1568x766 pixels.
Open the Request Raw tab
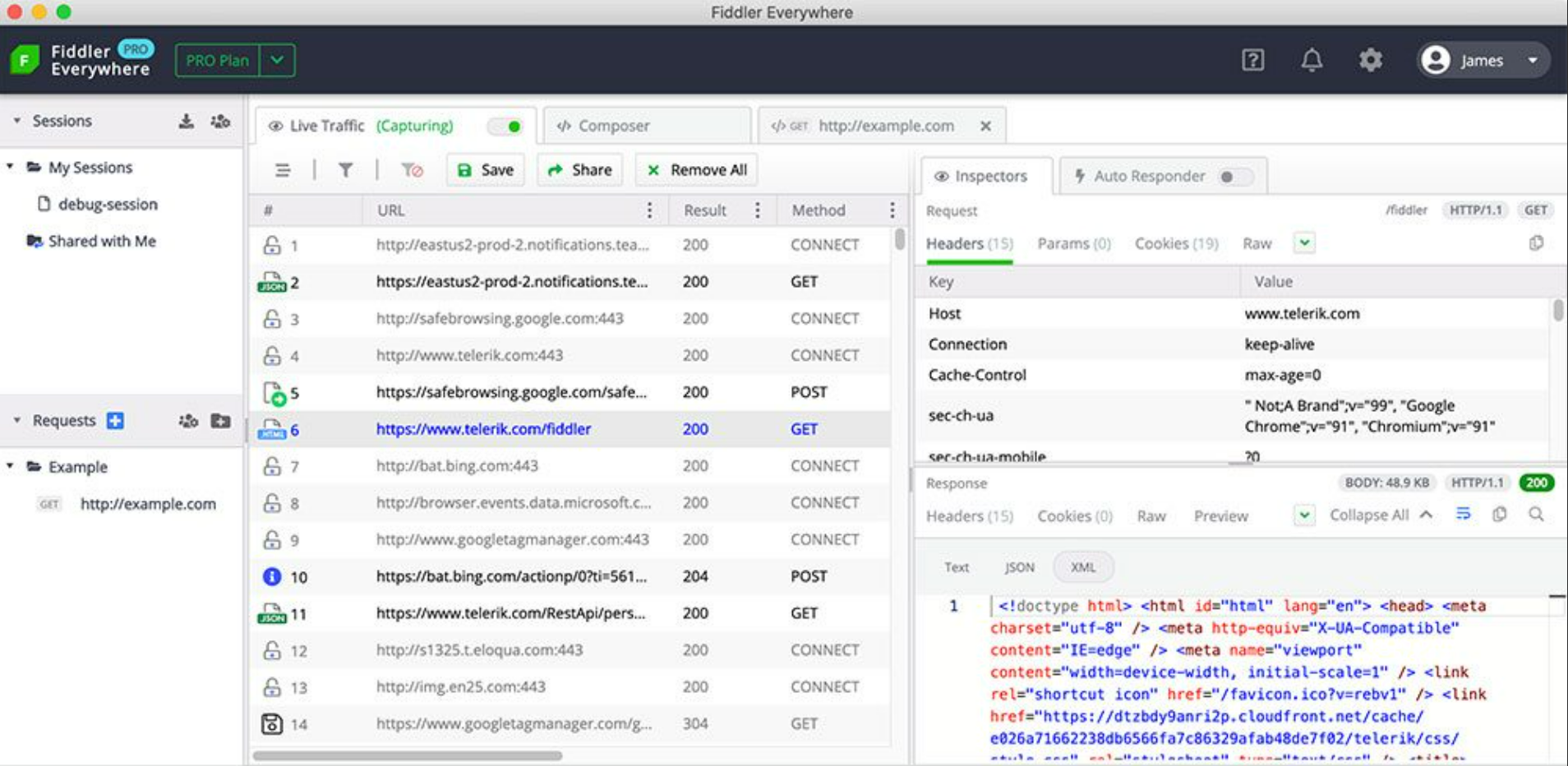[x=1257, y=243]
